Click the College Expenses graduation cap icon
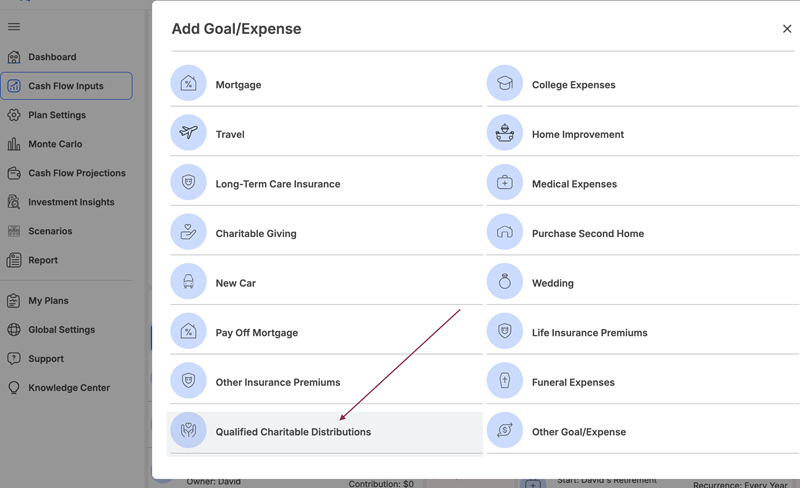 coord(505,83)
